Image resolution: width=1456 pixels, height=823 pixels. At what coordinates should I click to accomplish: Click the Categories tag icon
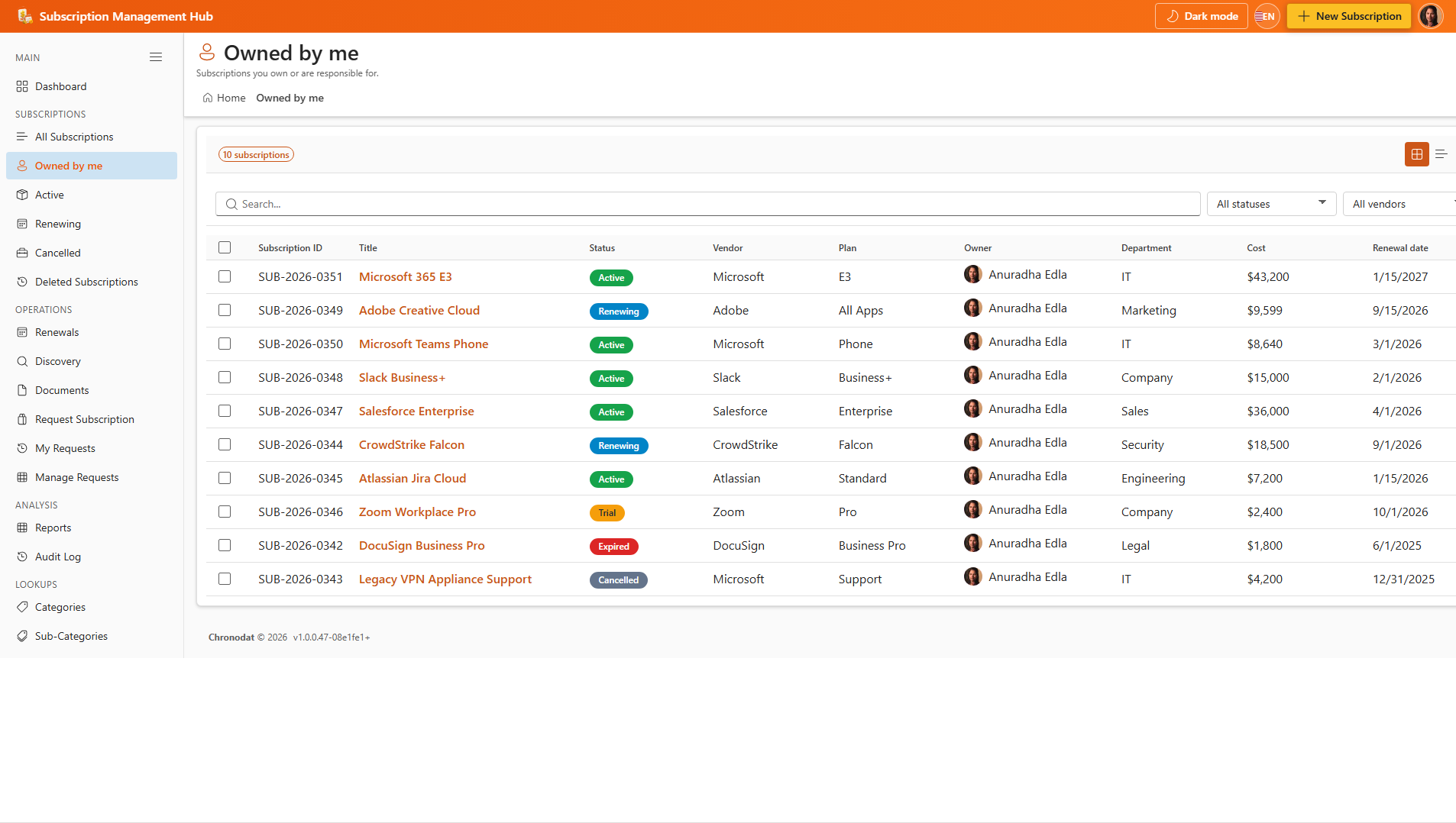point(22,607)
